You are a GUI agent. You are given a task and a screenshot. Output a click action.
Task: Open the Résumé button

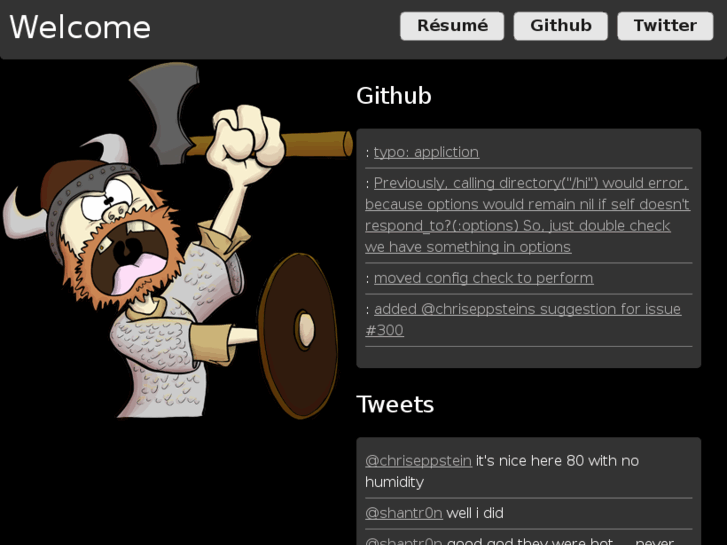click(452, 26)
